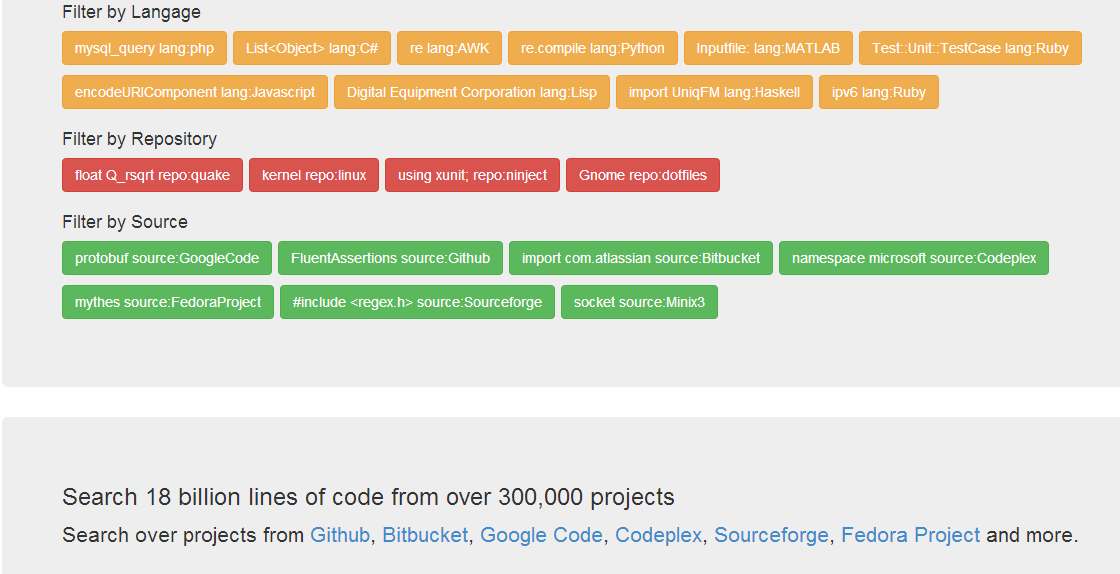Select the FluentAssertions source:Github example
Image resolution: width=1120 pixels, height=574 pixels.
tap(391, 258)
